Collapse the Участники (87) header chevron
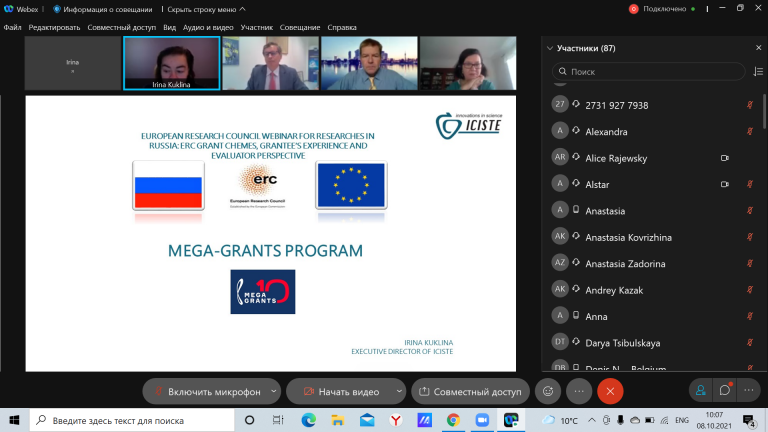This screenshot has height=432, width=768. point(550,48)
